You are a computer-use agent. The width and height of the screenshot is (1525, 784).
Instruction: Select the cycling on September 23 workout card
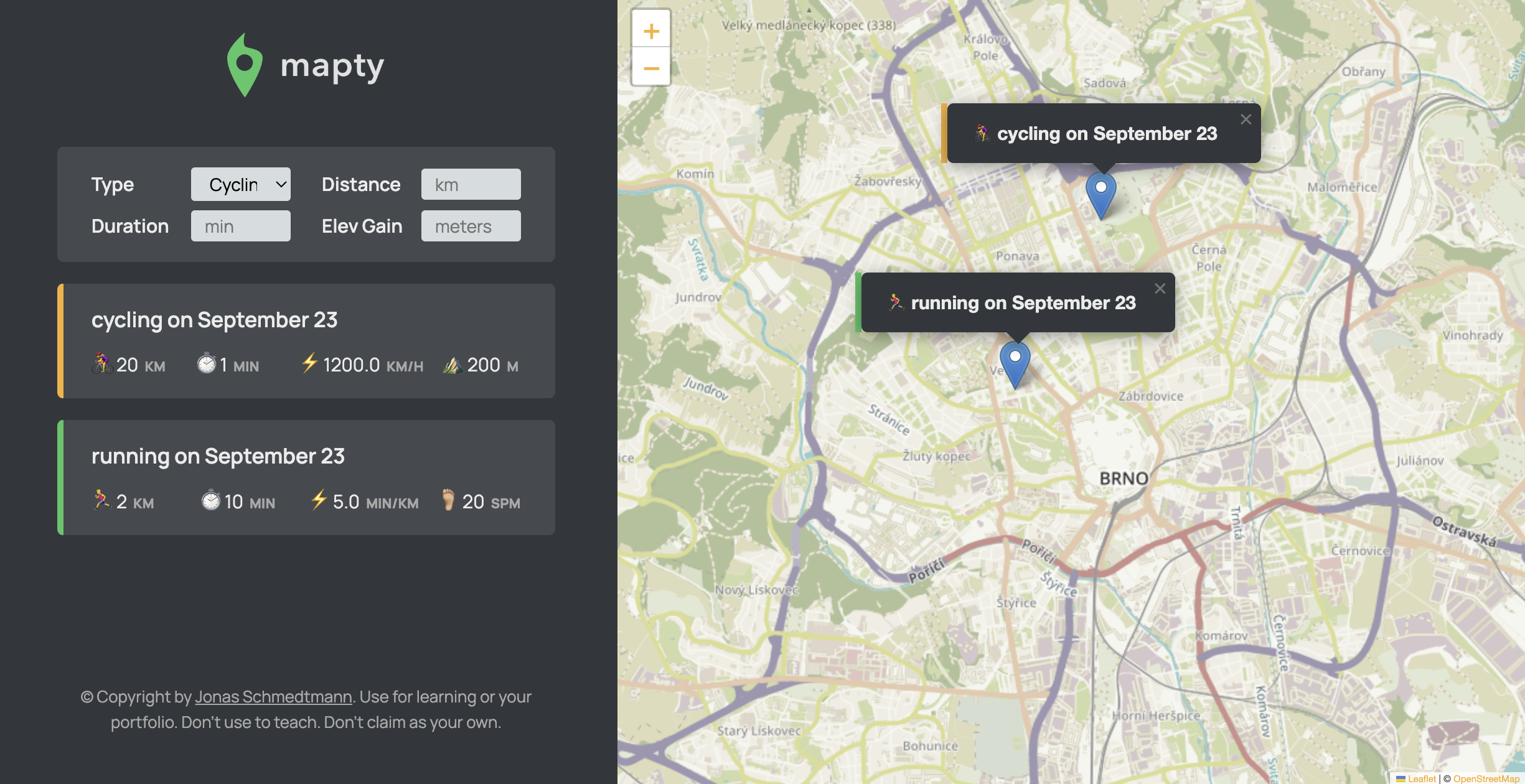306,341
